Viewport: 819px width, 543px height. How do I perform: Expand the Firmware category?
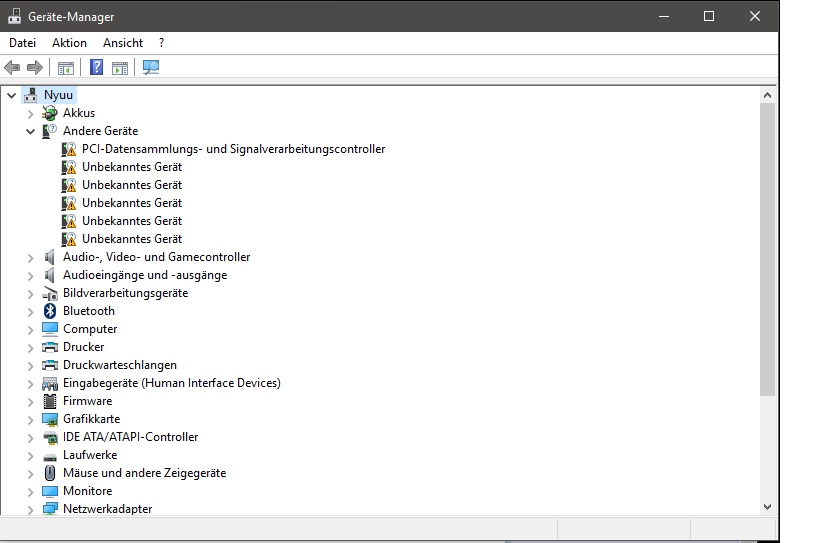coord(30,402)
